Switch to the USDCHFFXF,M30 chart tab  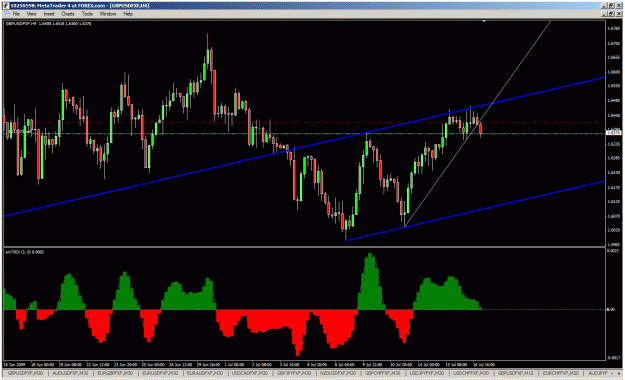click(x=471, y=373)
